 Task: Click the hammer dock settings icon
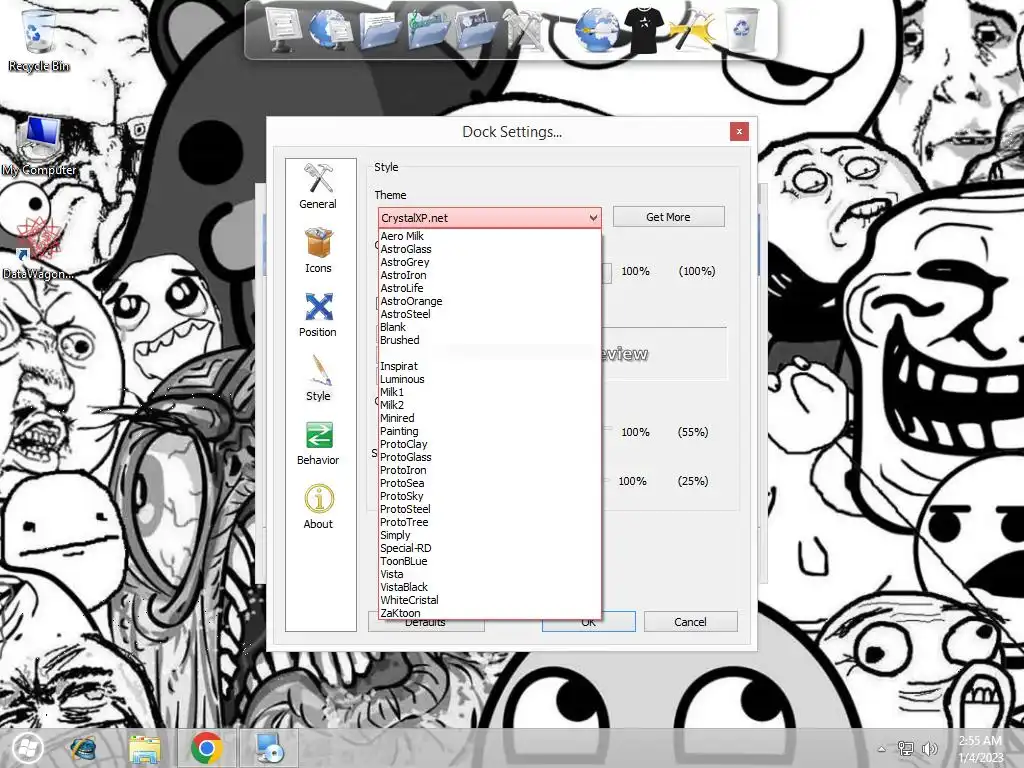point(692,29)
